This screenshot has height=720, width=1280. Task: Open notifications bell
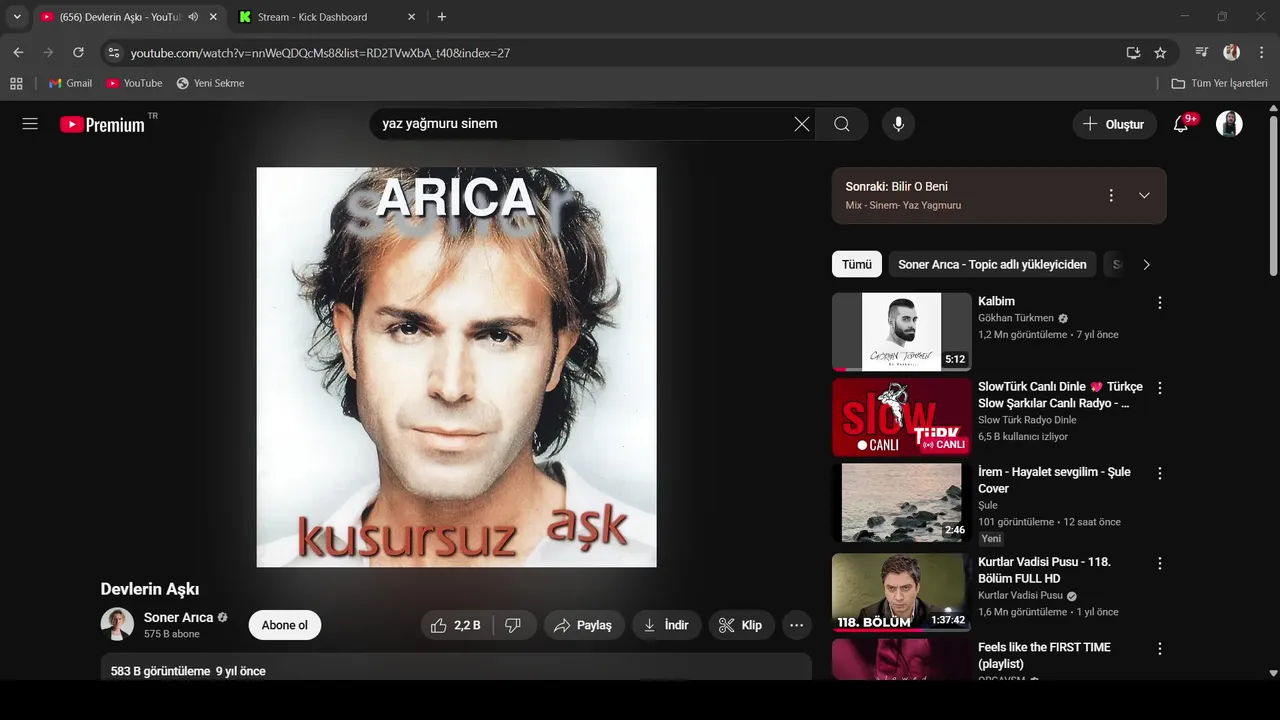click(1181, 124)
